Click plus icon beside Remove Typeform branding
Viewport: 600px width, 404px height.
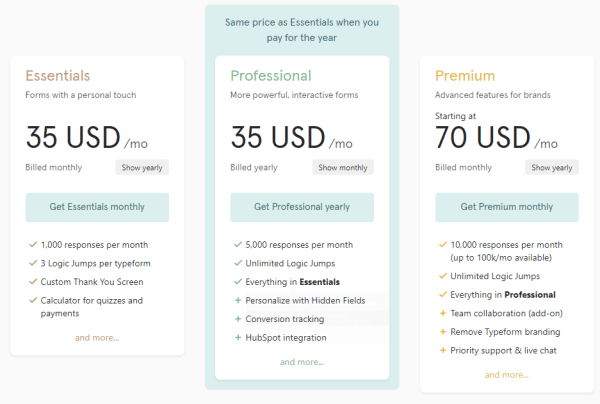[443, 332]
